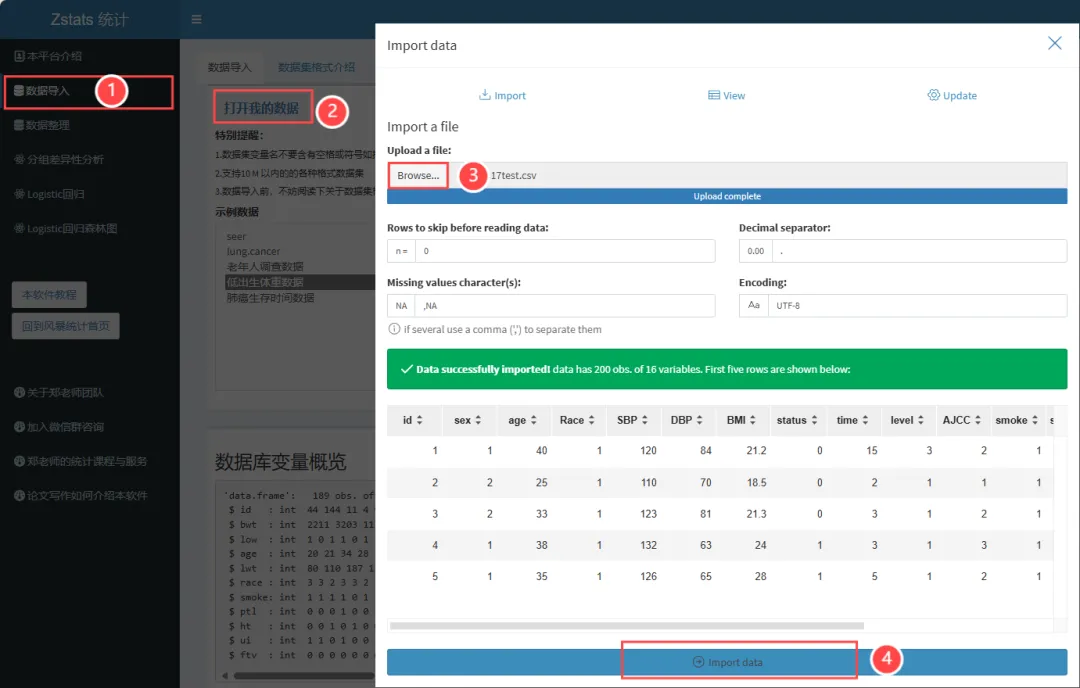Click the Upload complete progress bar
This screenshot has width=1080, height=688.
[x=727, y=196]
